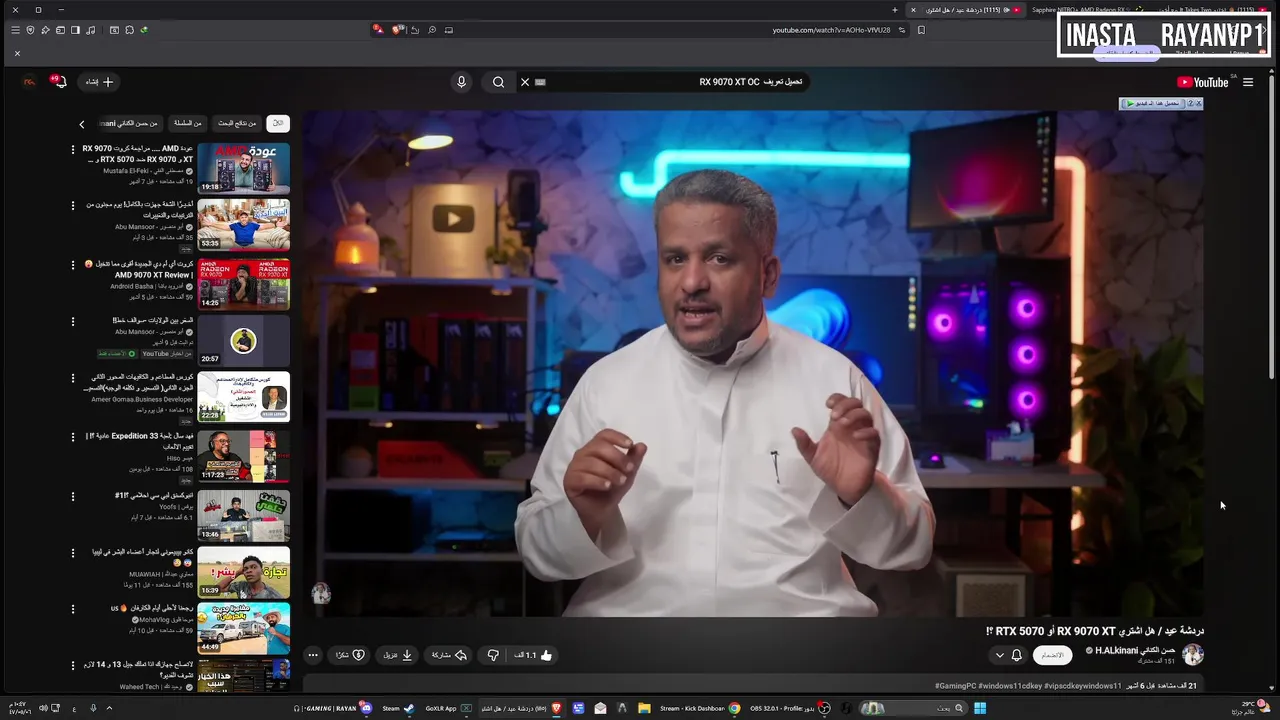Open the Android Basha Radeon 14:25 thumbnail
This screenshot has height=720, width=1280.
(243, 284)
